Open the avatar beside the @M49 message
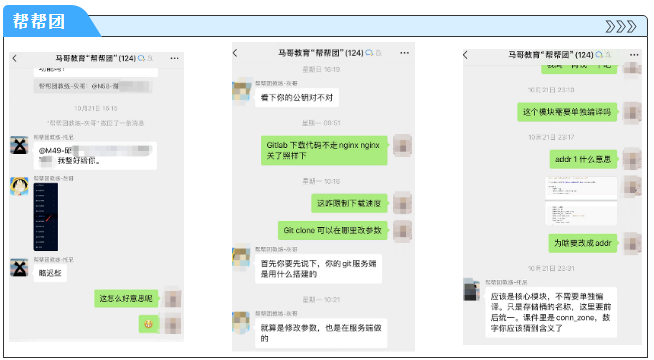Screen dimensions: 654x360 point(19,145)
